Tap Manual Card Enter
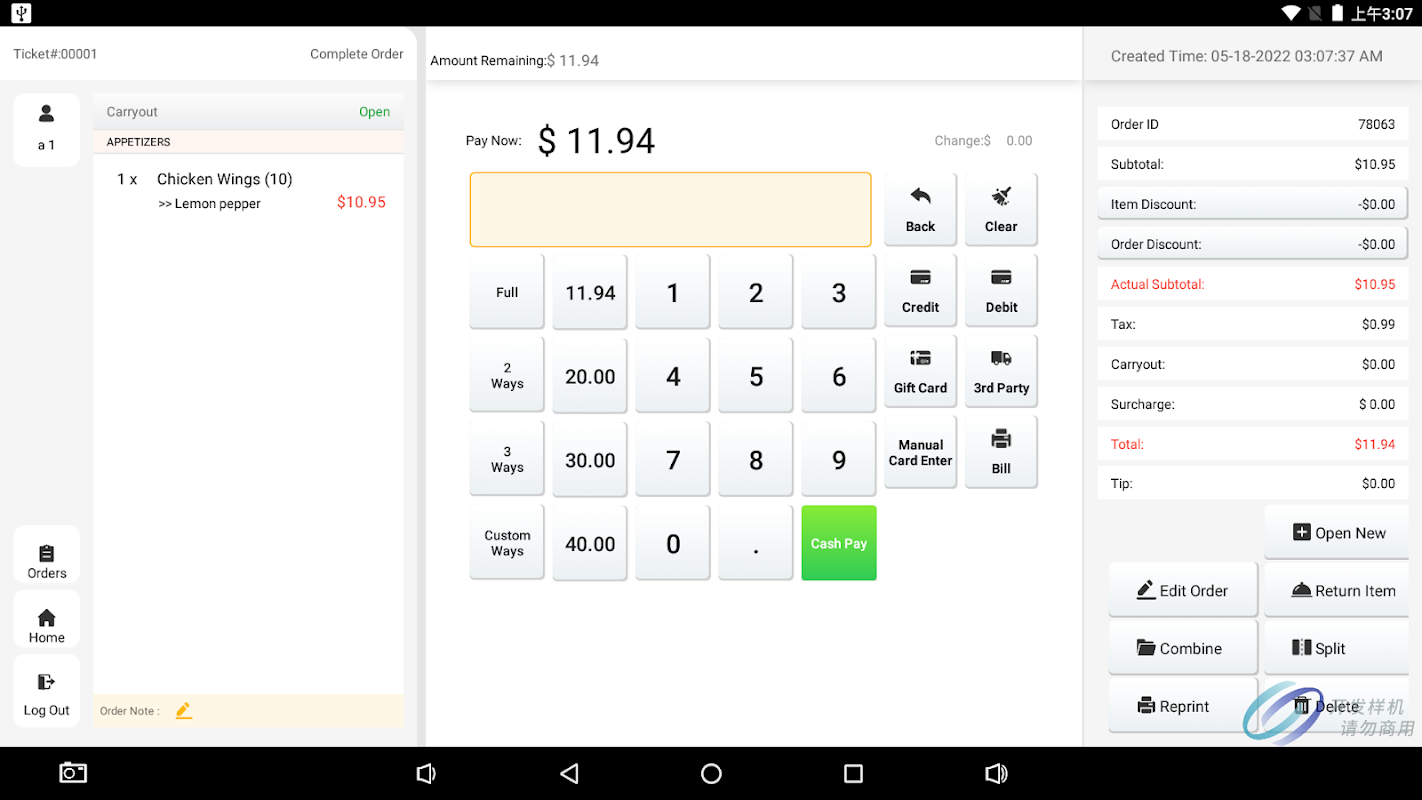Viewport: 1422px width, 800px height. [920, 451]
